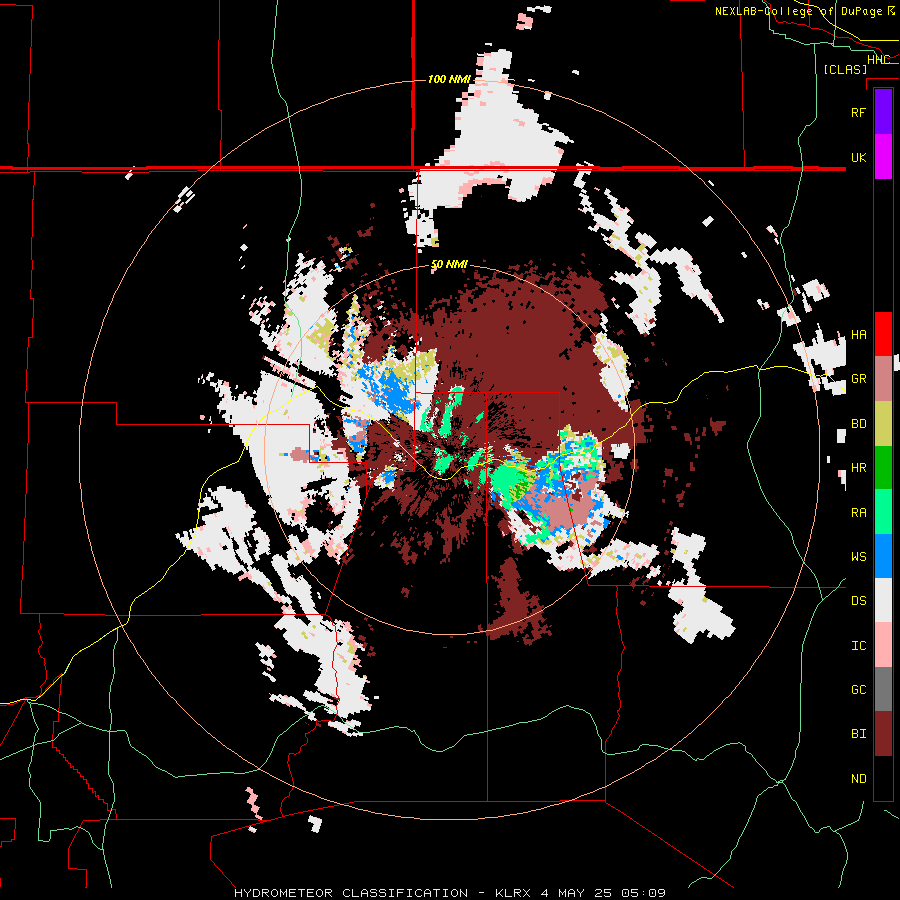Pick the red HA legend swatch
This screenshot has height=900, width=900.
pyautogui.click(x=883, y=334)
